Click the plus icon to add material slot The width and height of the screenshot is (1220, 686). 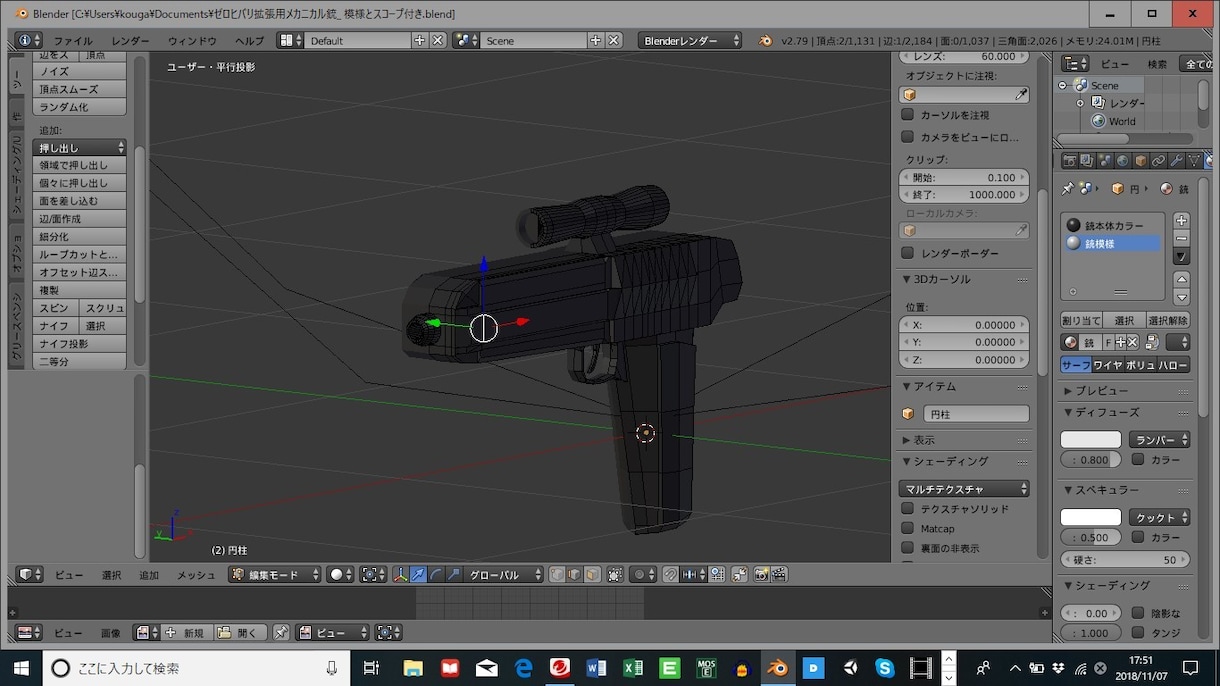coord(1181,220)
